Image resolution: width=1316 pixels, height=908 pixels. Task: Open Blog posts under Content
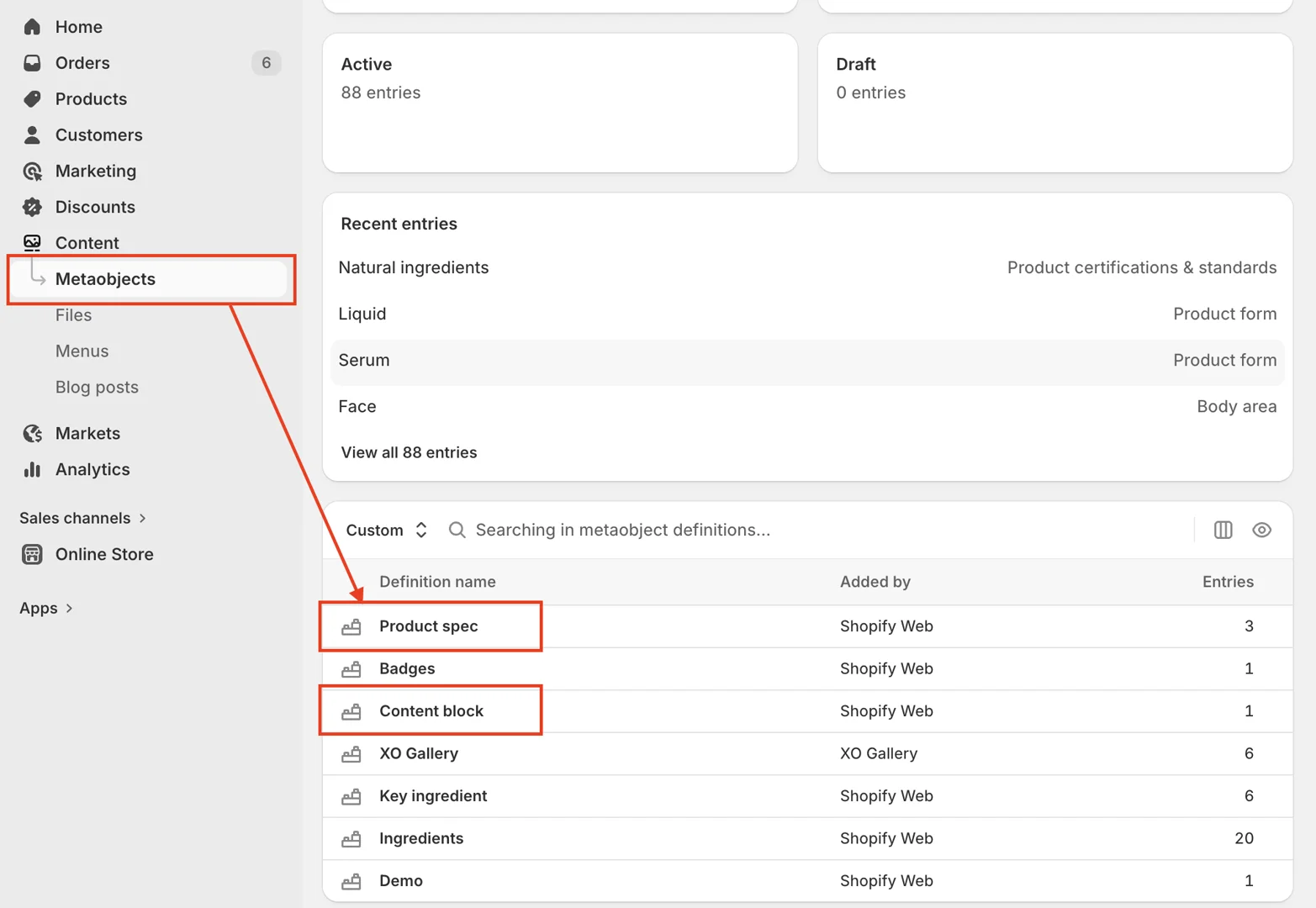click(97, 388)
